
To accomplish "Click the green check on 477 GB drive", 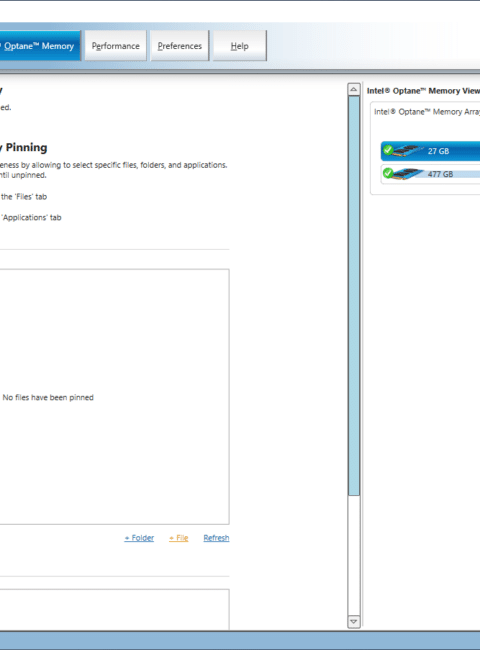I will [388, 172].
